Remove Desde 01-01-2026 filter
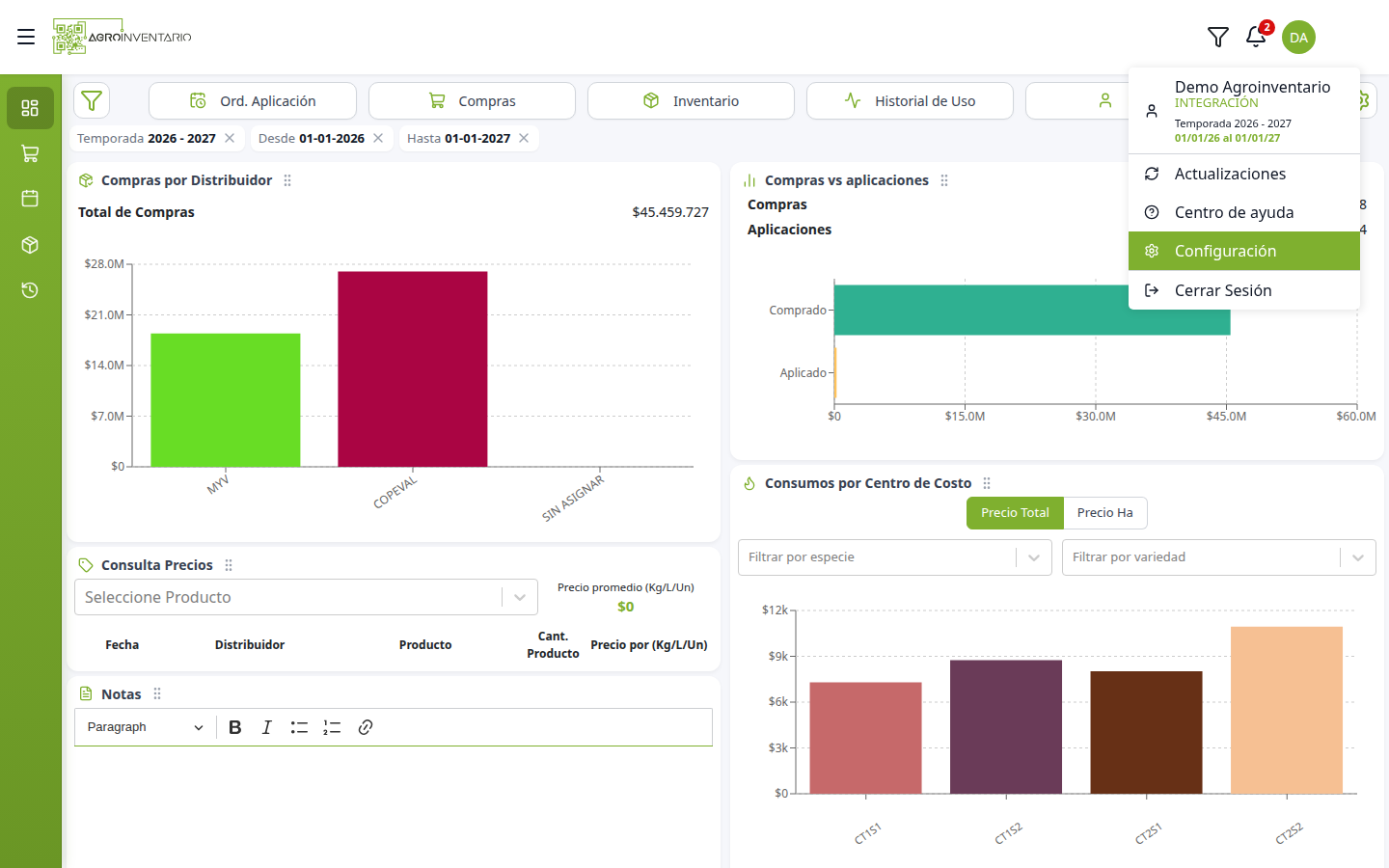 coord(378,138)
